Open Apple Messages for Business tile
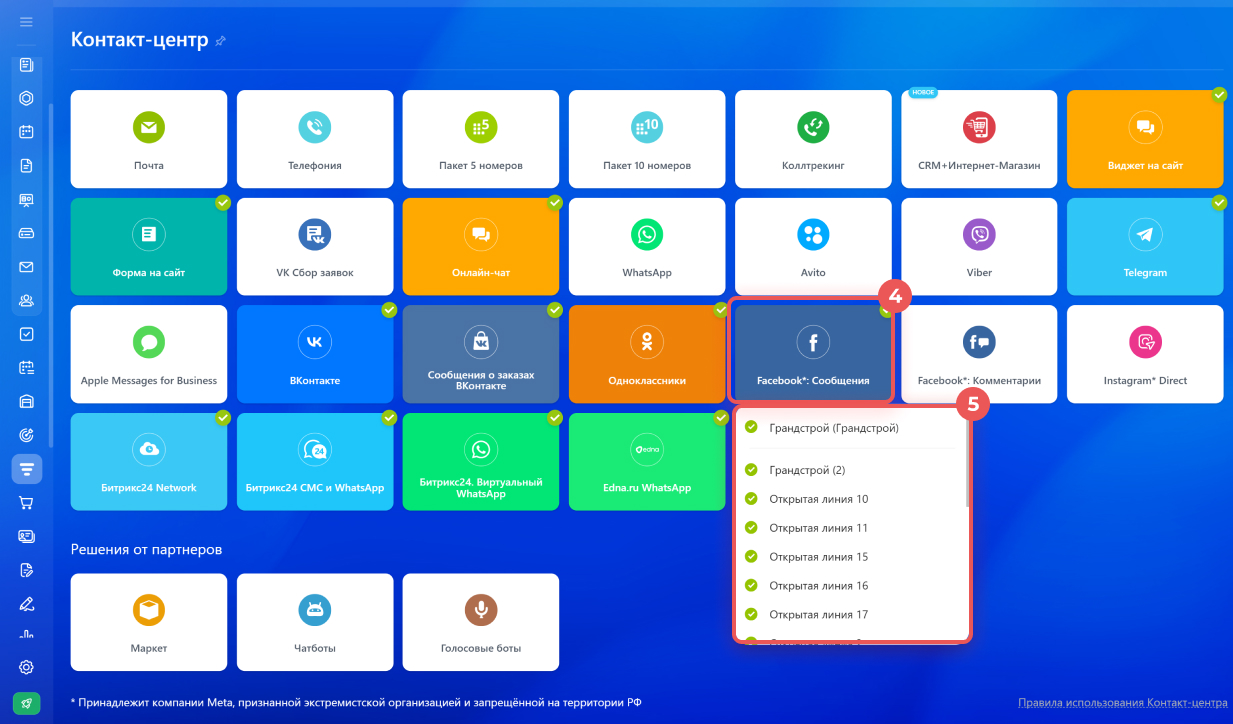This screenshot has height=724, width=1233. pyautogui.click(x=149, y=354)
